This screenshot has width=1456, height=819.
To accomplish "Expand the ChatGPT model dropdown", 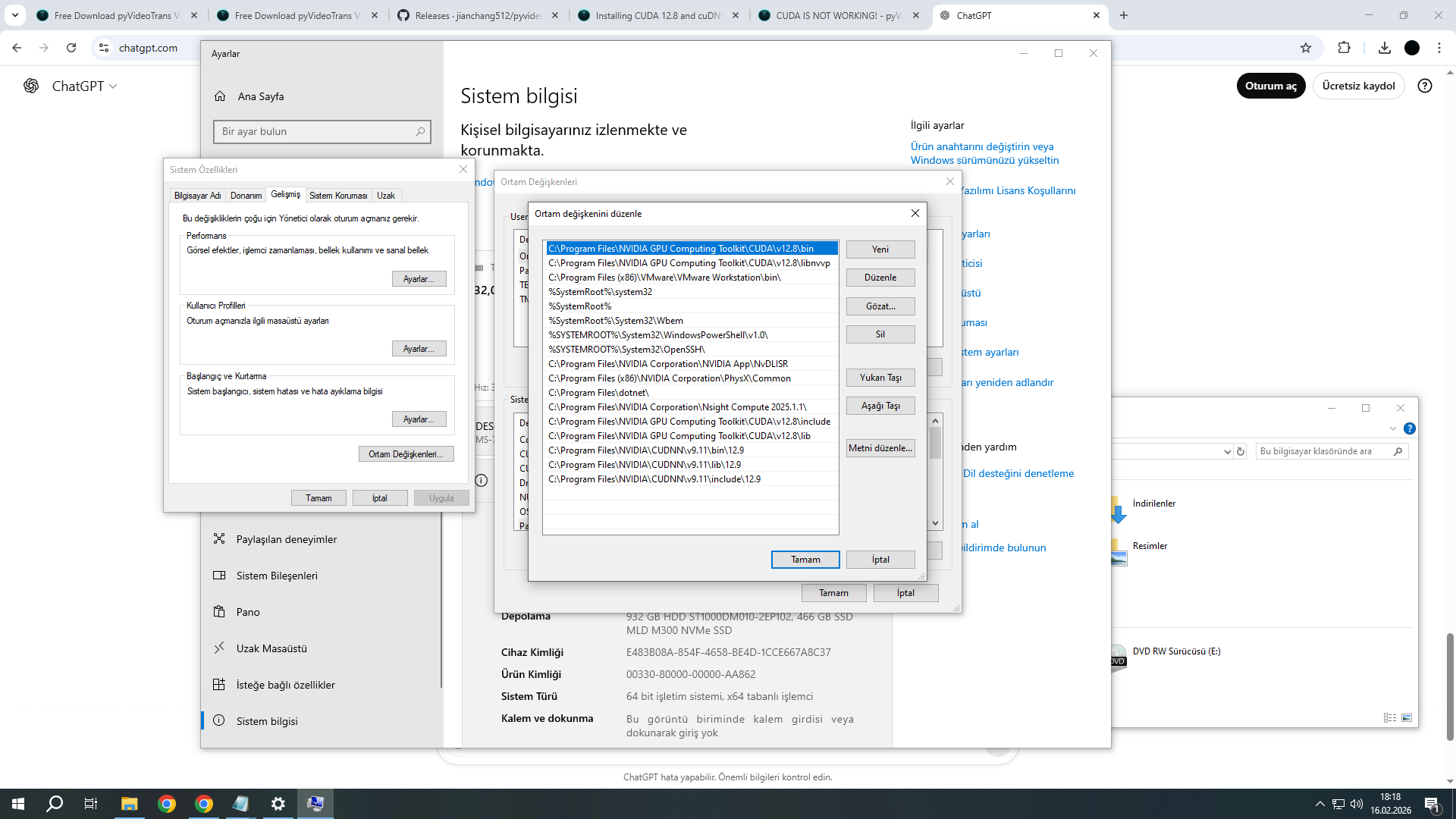I will point(84,86).
